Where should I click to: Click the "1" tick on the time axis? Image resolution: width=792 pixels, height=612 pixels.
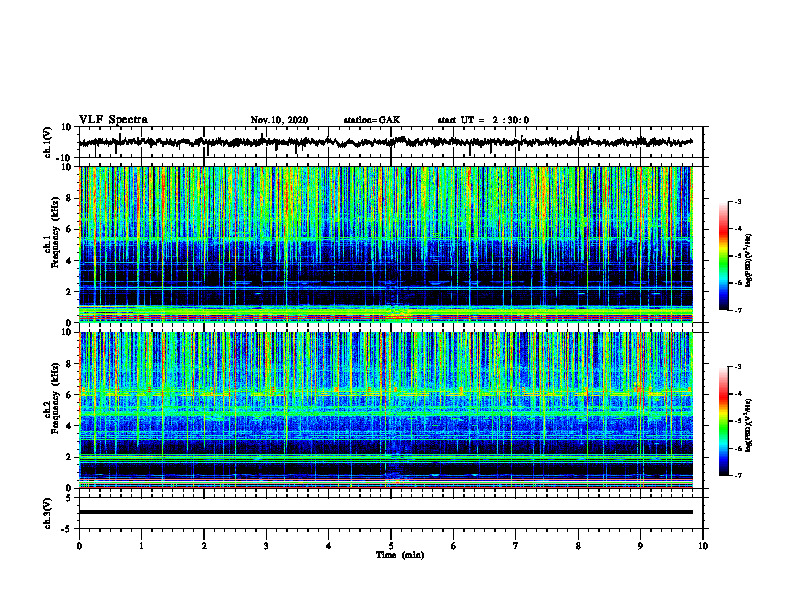141,546
